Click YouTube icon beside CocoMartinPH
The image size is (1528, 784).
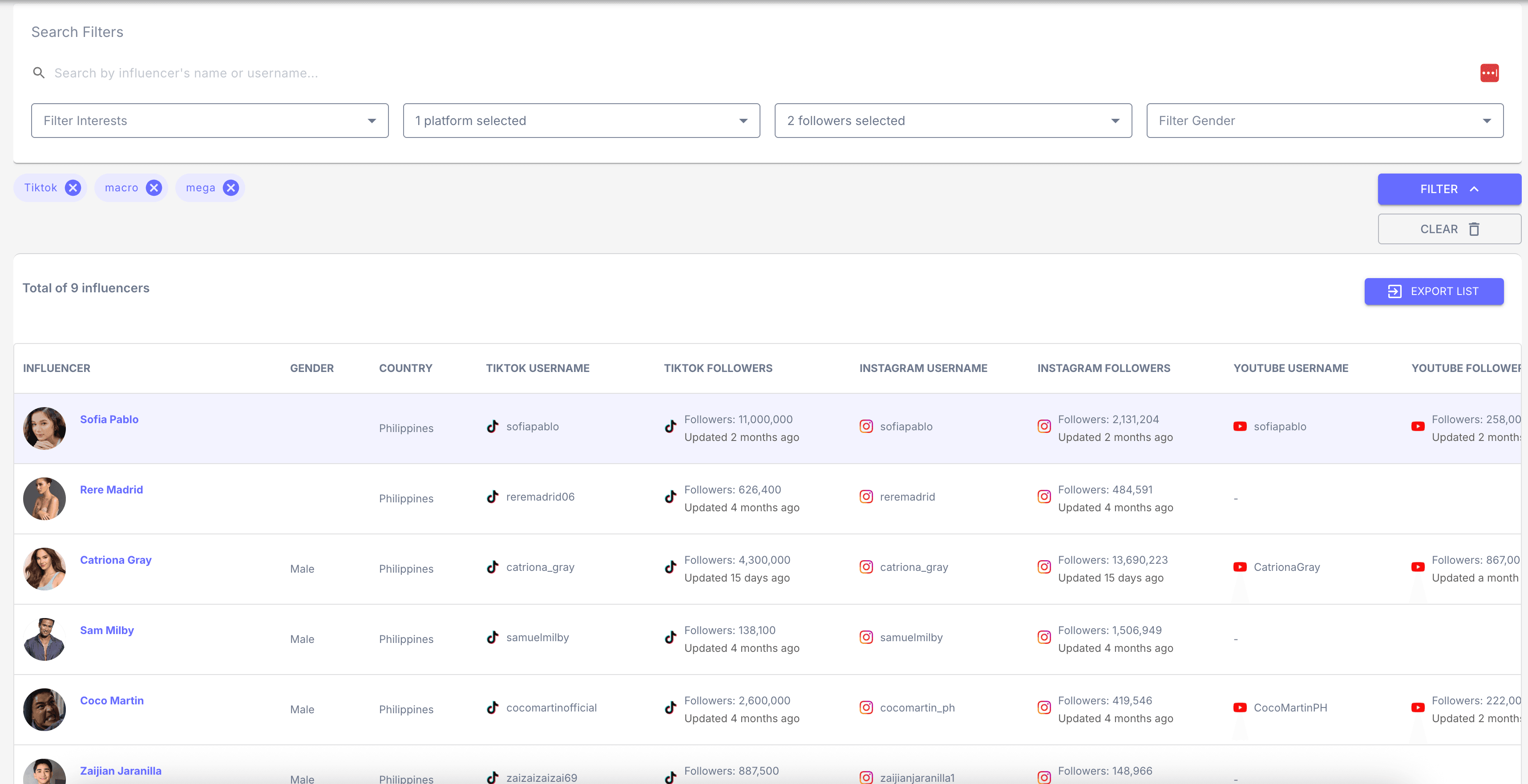coord(1240,707)
